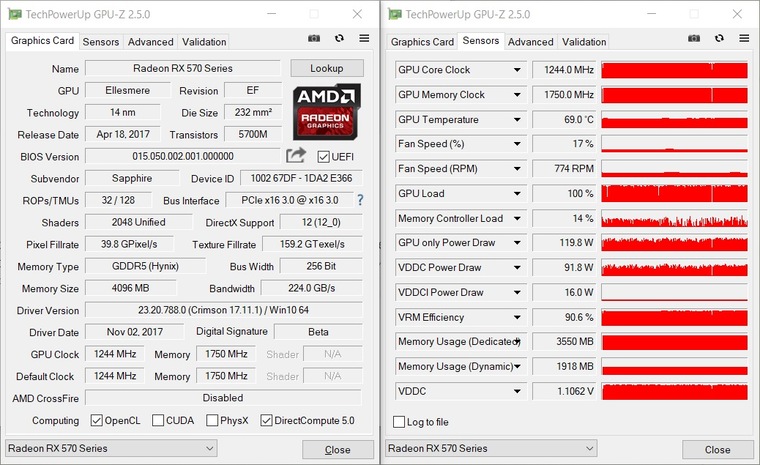Open GPU Memory Clock sensor dropdown
The height and width of the screenshot is (465, 760).
(x=517, y=95)
